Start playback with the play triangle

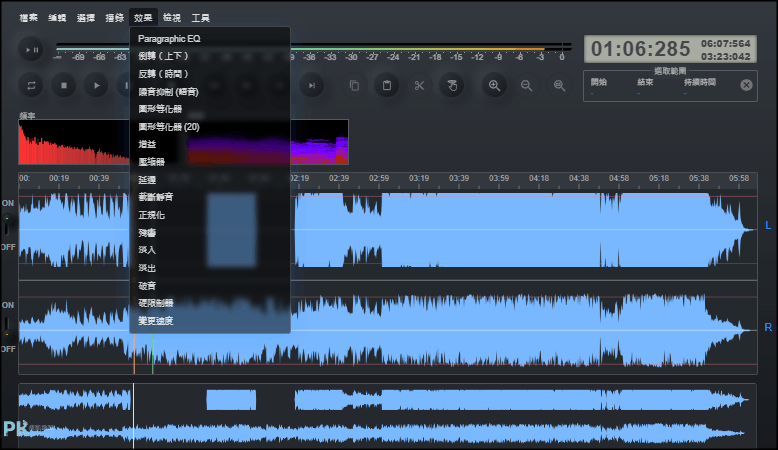click(x=97, y=85)
